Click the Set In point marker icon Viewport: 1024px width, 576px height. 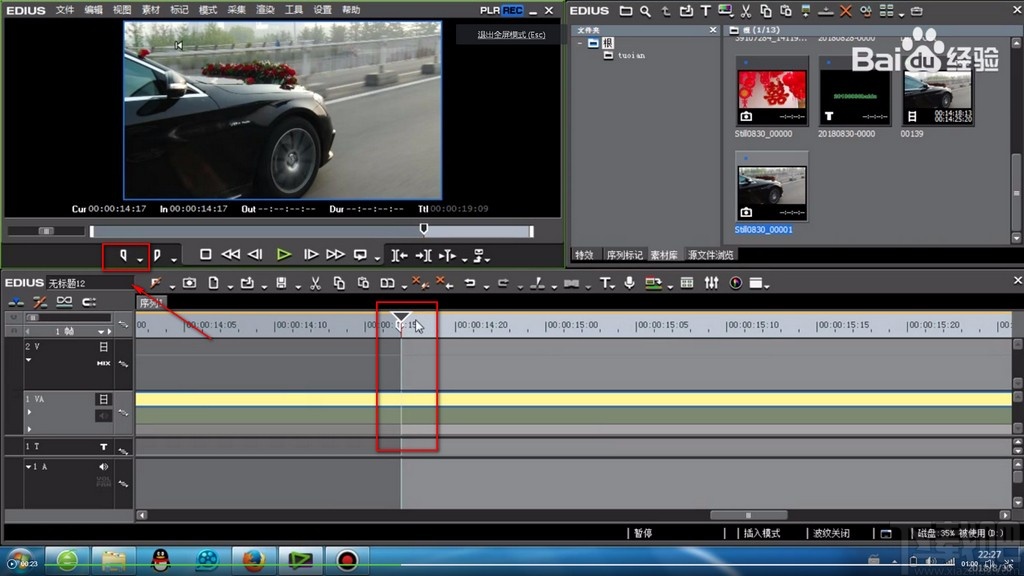coord(123,256)
